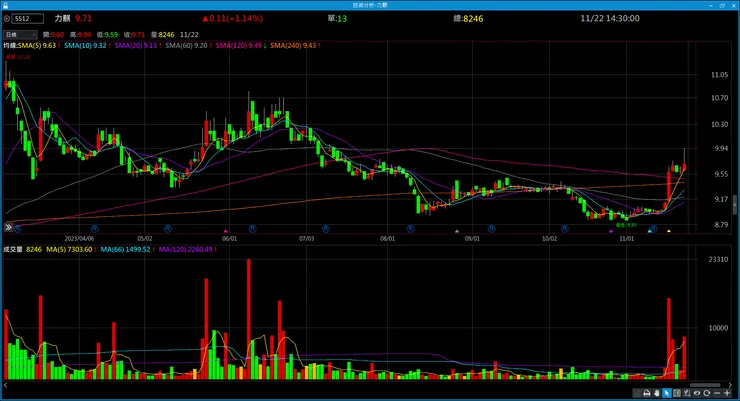Click the timestamp 11/22 14:30:00
Viewport: 740px width, 401px height.
[x=610, y=18]
